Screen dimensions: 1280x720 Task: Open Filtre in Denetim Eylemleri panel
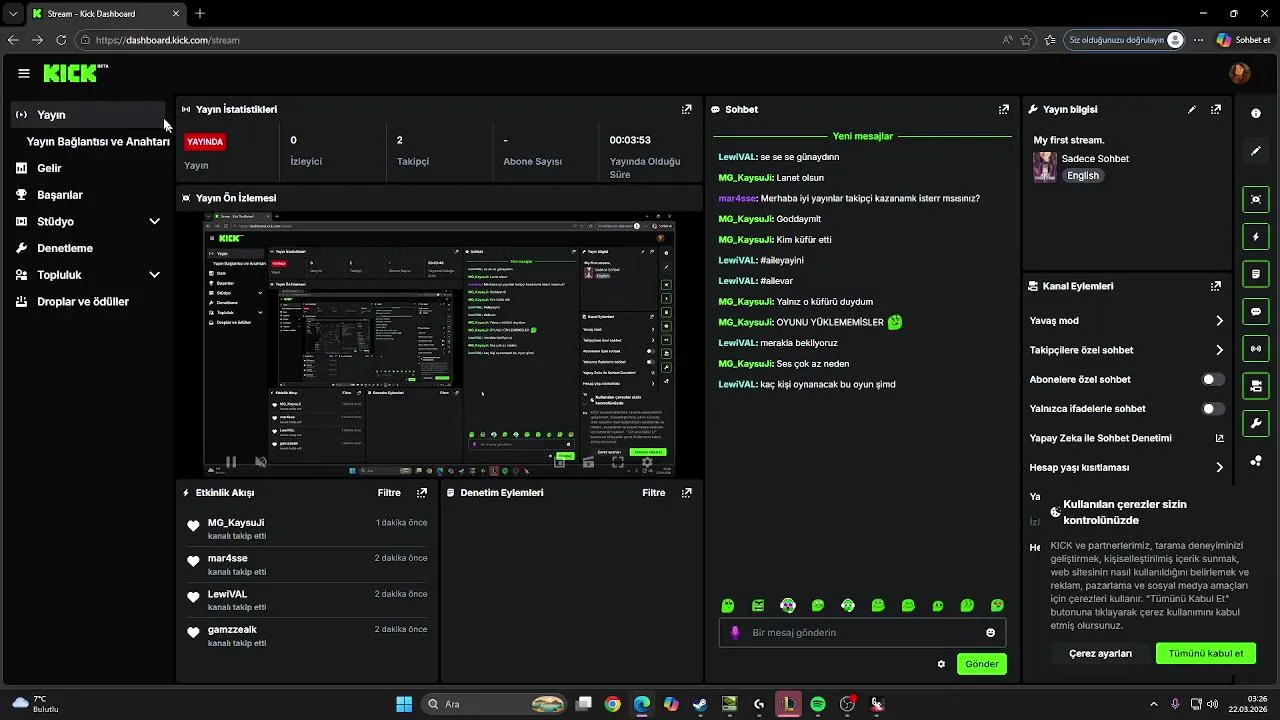654,493
